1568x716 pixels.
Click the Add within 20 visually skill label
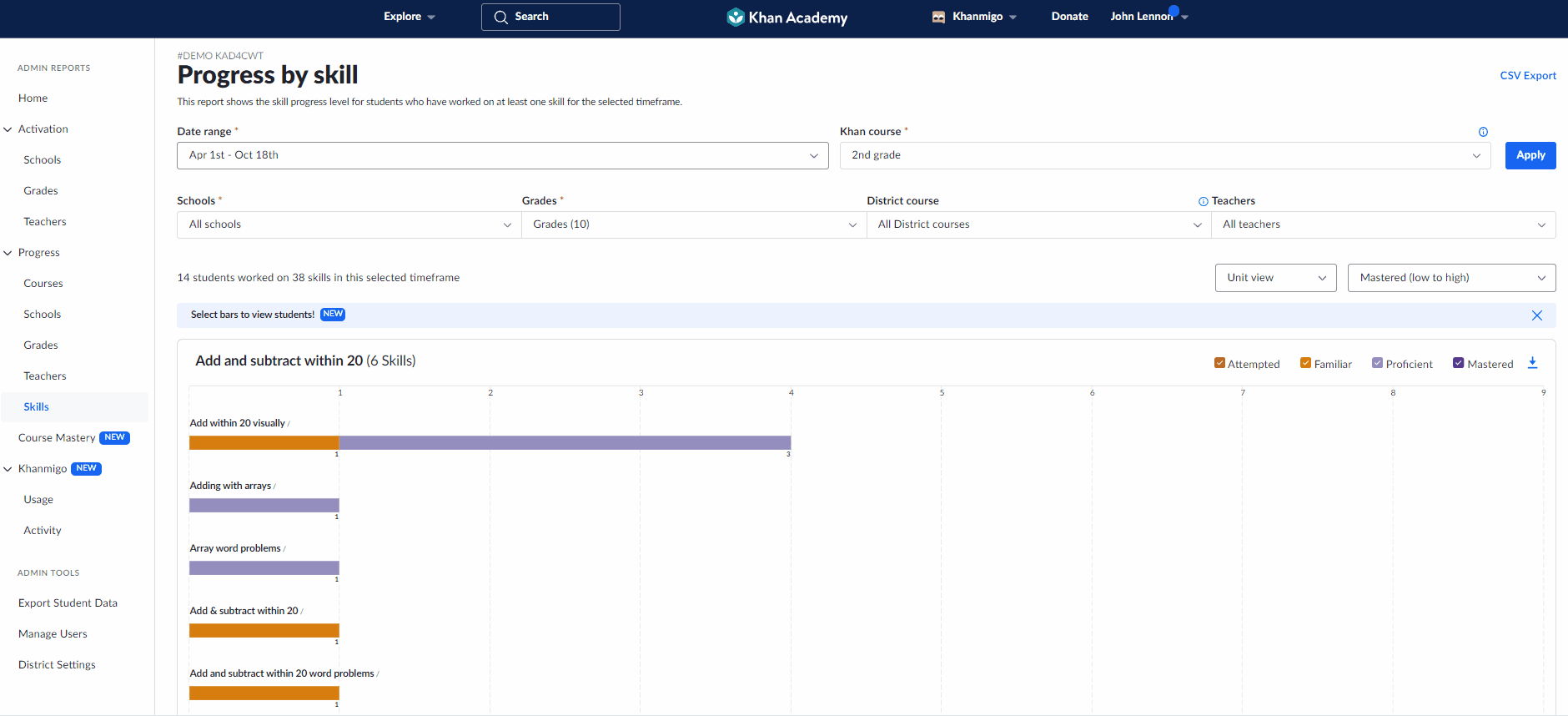tap(238, 423)
